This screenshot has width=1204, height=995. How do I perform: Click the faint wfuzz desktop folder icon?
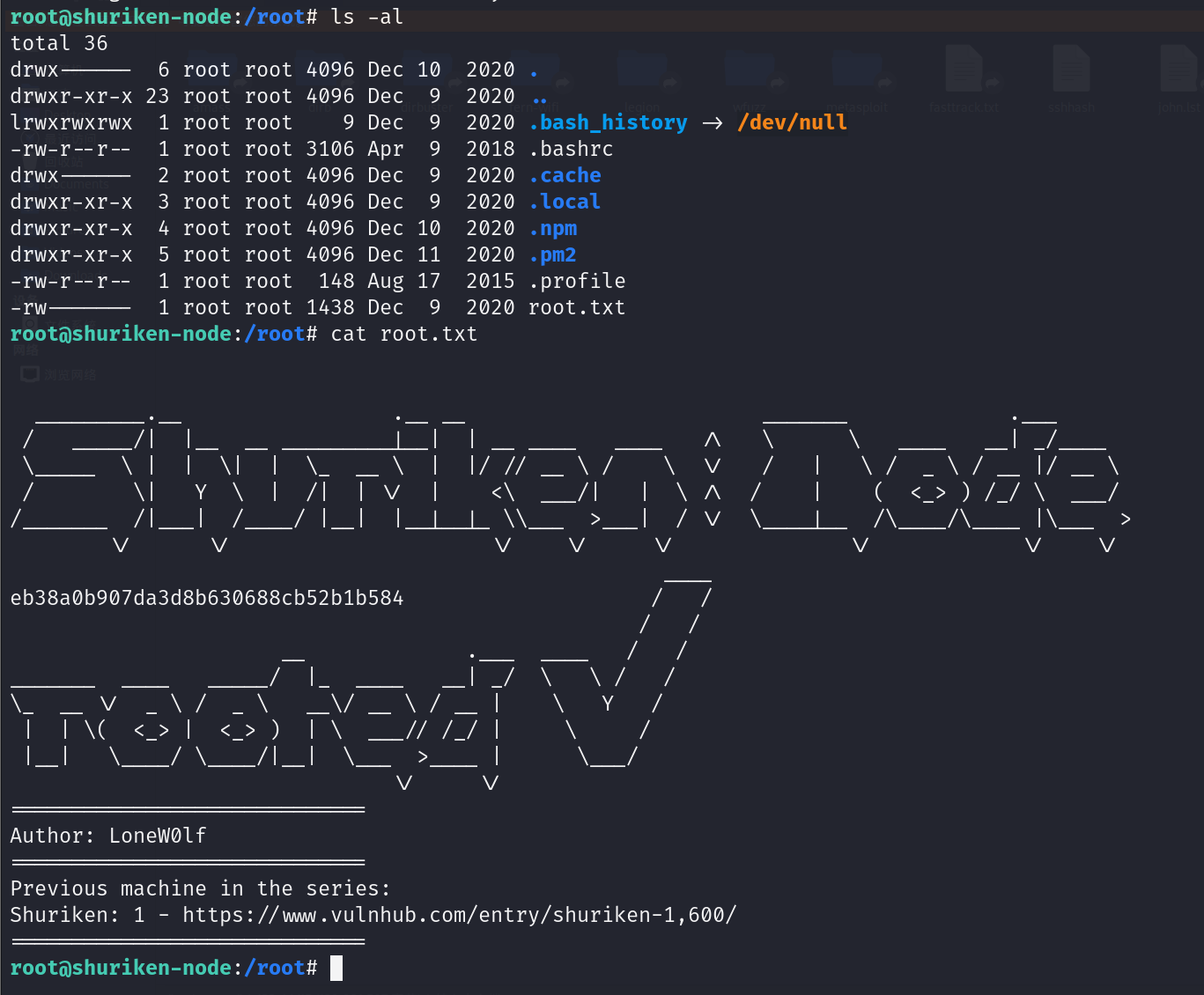(750, 70)
